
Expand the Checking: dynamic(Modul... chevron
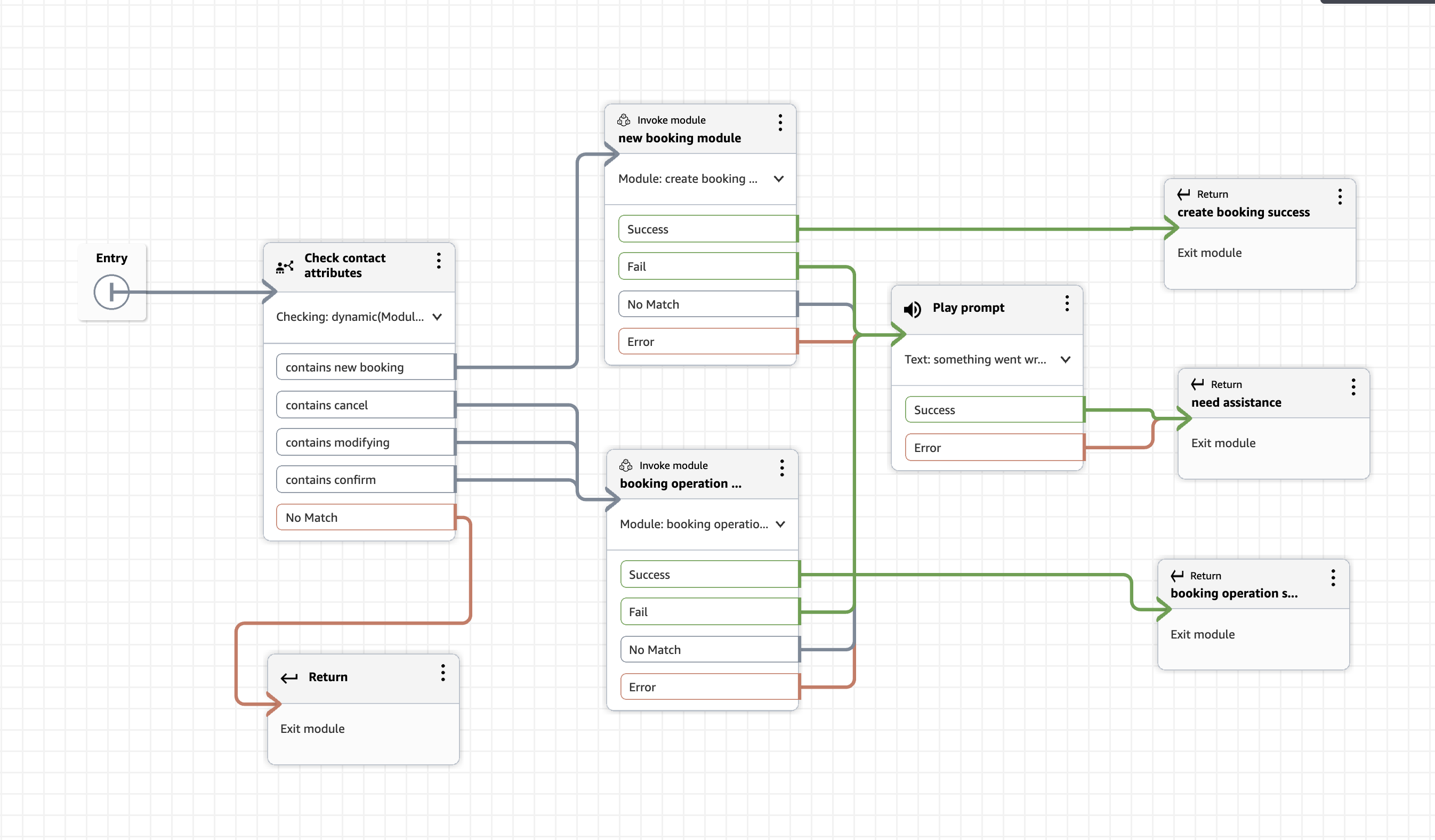[437, 317]
